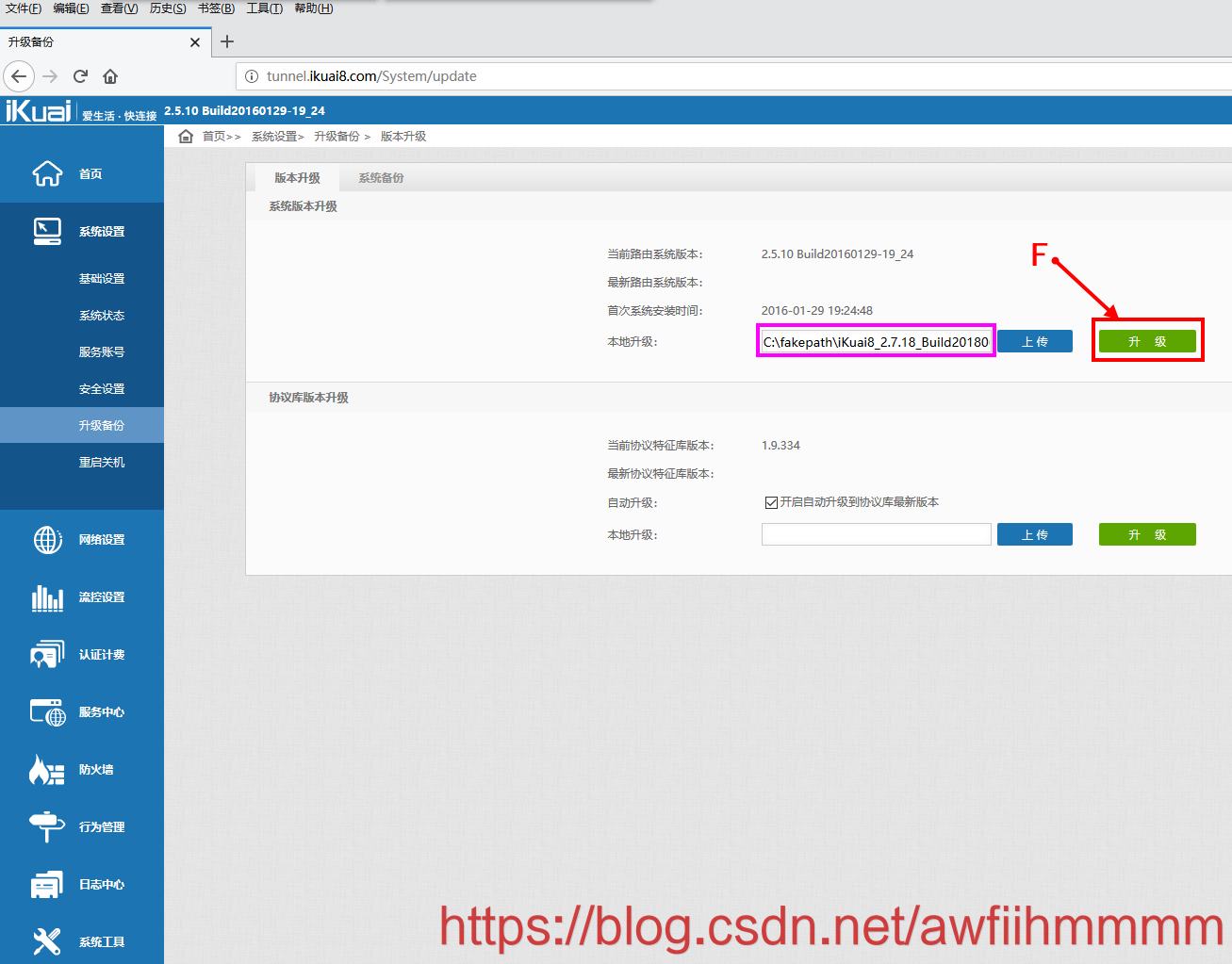The image size is (1232, 964).
Task: Switch to the 系统备份 tab
Action: pos(381,177)
